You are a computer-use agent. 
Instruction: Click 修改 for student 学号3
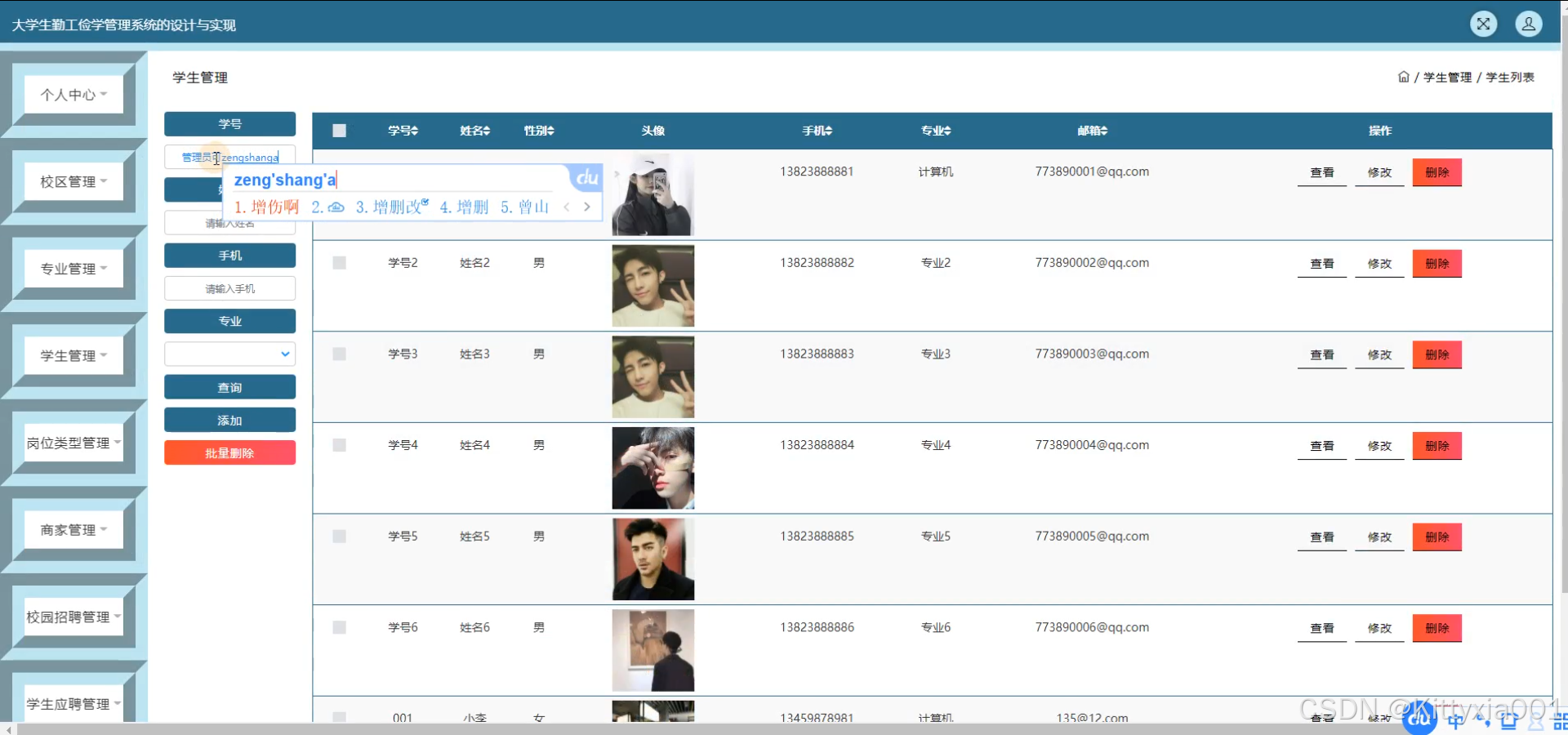pyautogui.click(x=1379, y=355)
